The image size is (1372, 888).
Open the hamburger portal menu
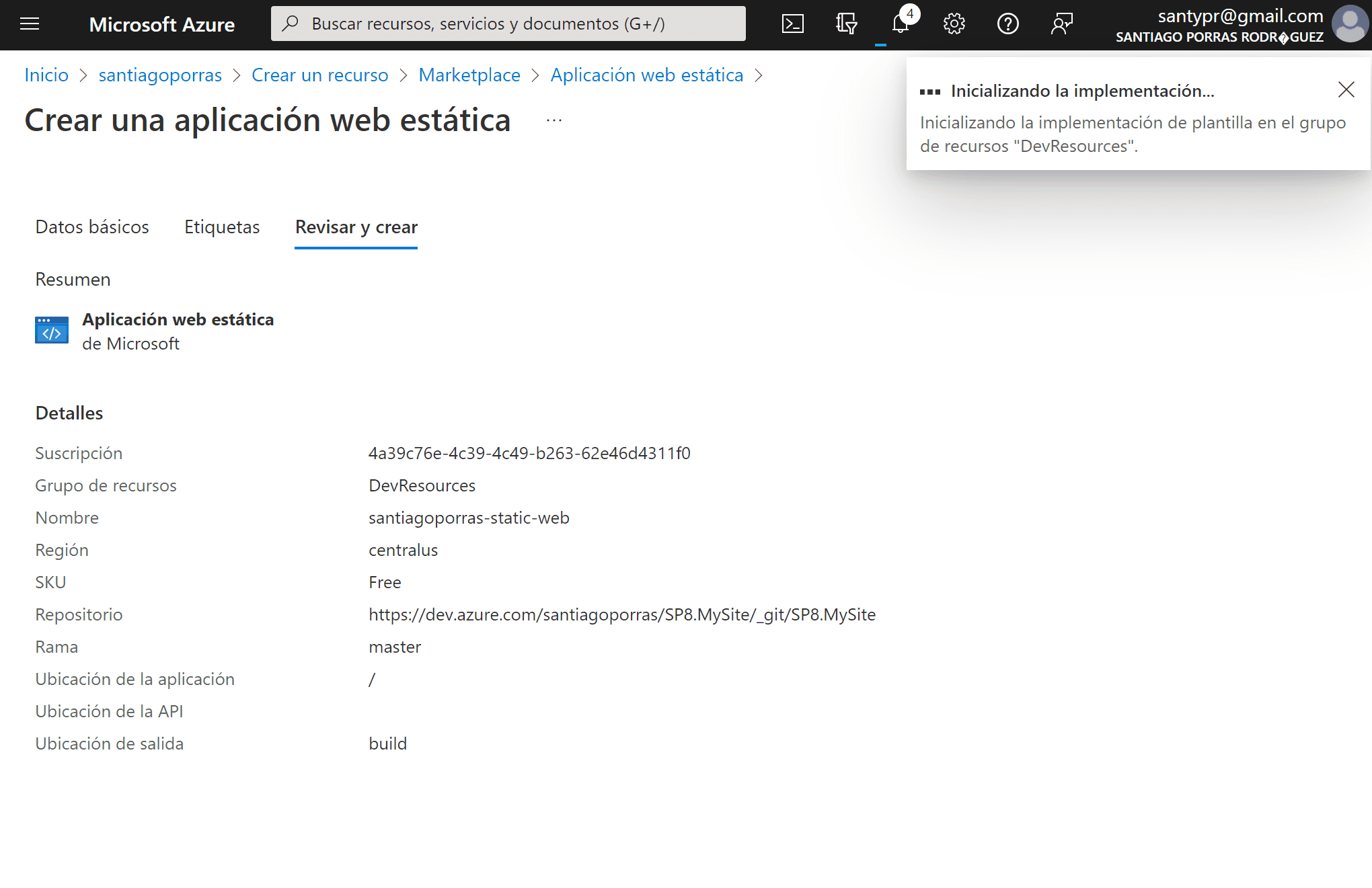point(30,24)
